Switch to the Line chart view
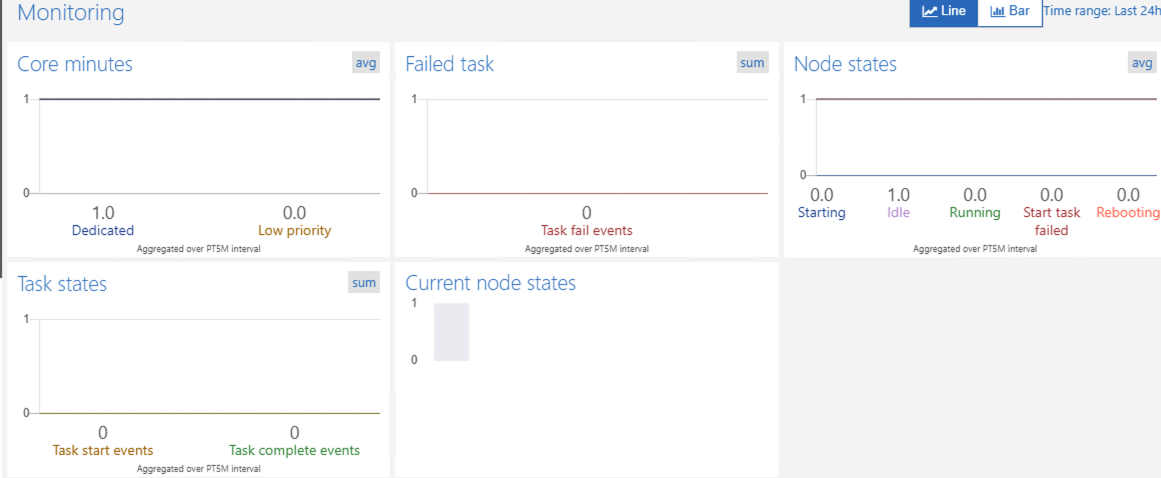The width and height of the screenshot is (1161, 478). point(943,12)
